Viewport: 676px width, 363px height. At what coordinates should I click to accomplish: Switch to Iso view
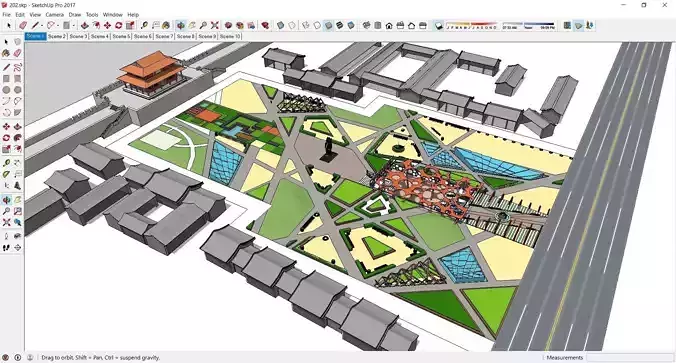(x=366, y=25)
